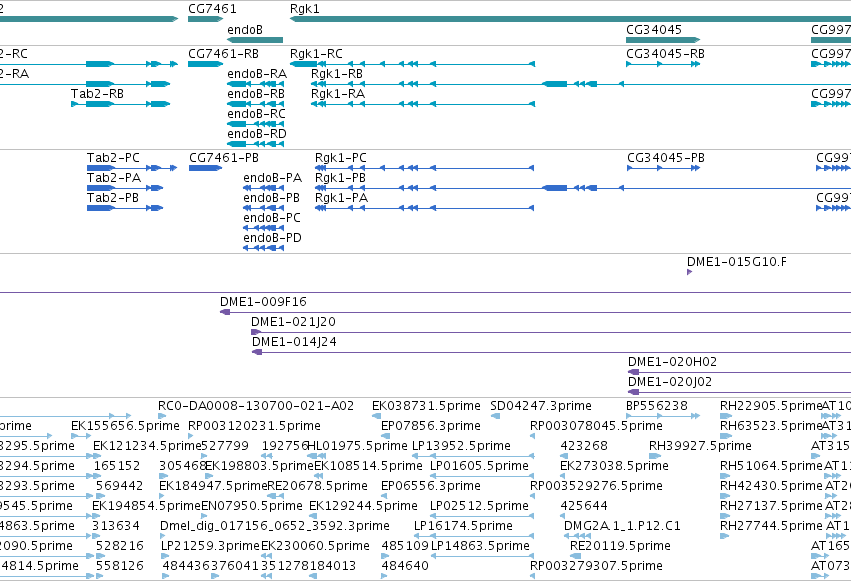Click the endoB gene bar
Viewport: 851px width, 581px height.
tap(255, 40)
